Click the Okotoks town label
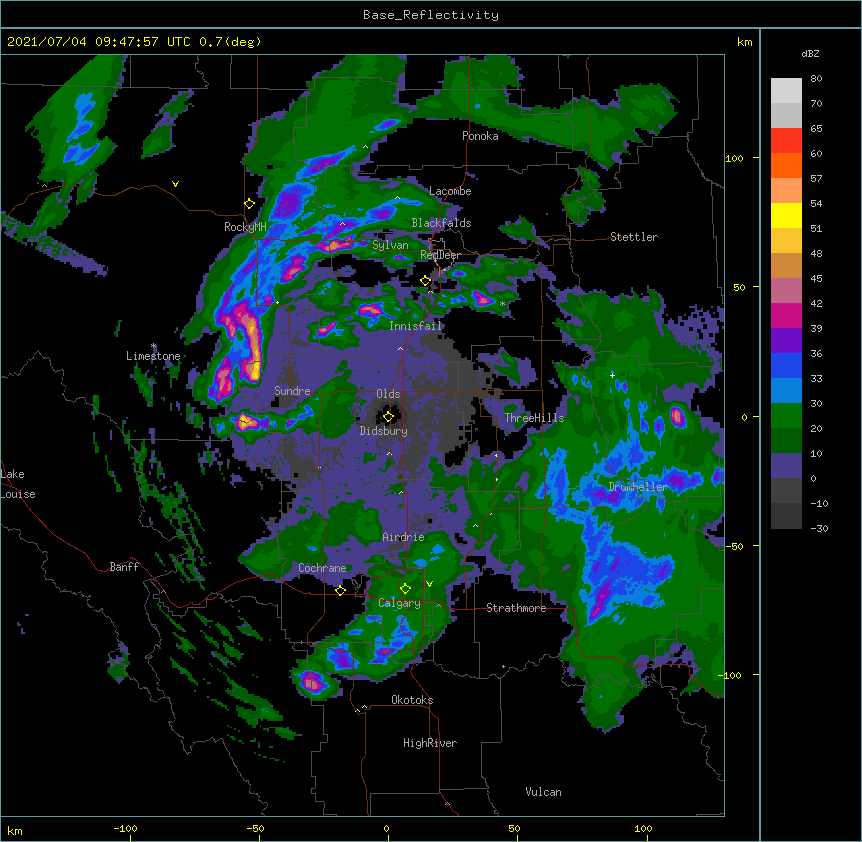 (x=412, y=700)
